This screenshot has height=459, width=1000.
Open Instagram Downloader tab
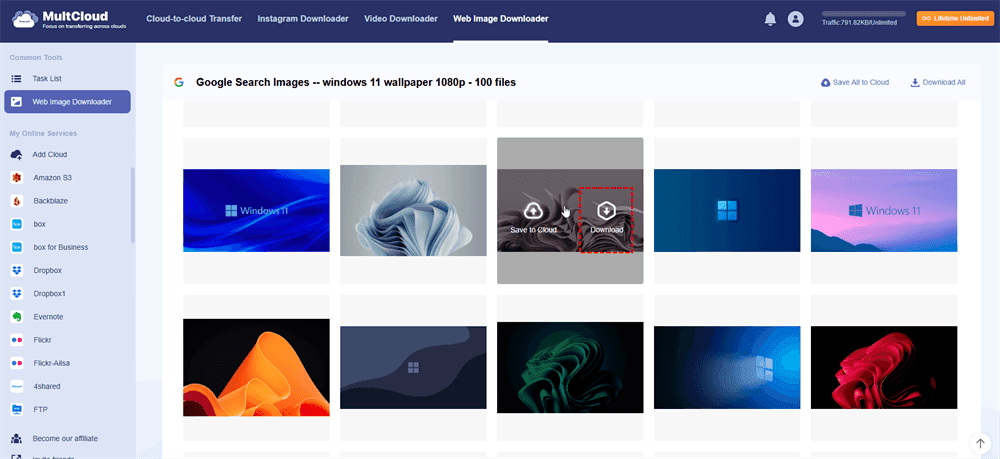coord(303,19)
